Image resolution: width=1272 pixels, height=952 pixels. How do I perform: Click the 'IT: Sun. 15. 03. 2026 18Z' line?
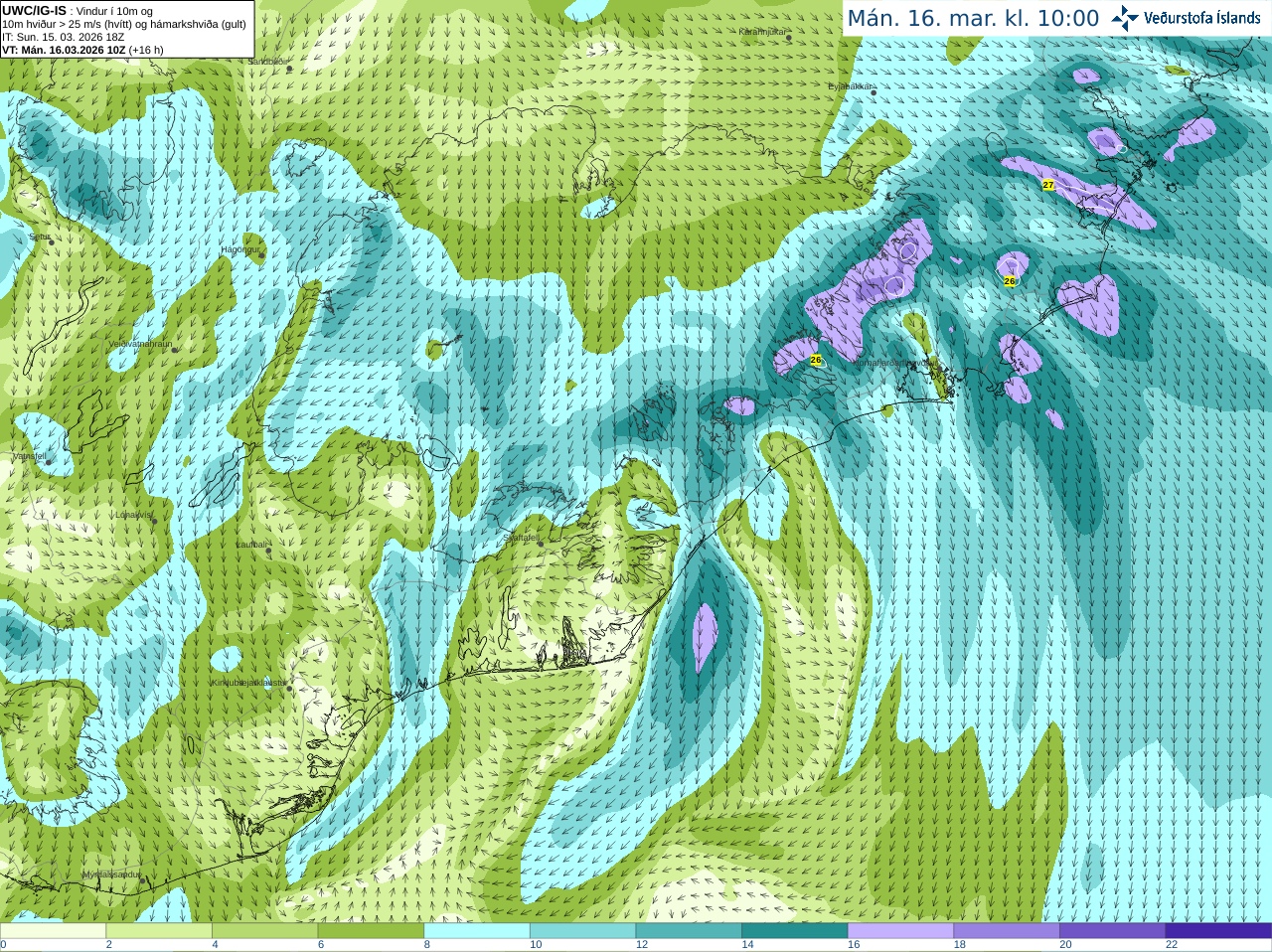click(63, 37)
